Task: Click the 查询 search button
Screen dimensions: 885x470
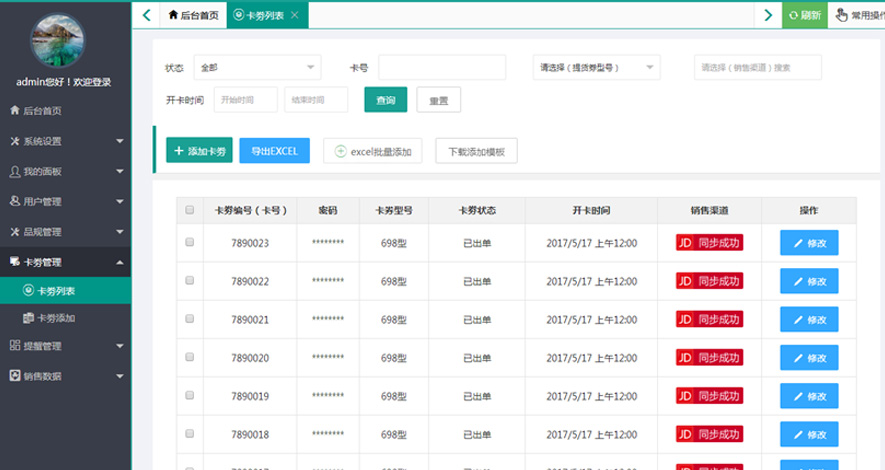Action: (x=385, y=100)
